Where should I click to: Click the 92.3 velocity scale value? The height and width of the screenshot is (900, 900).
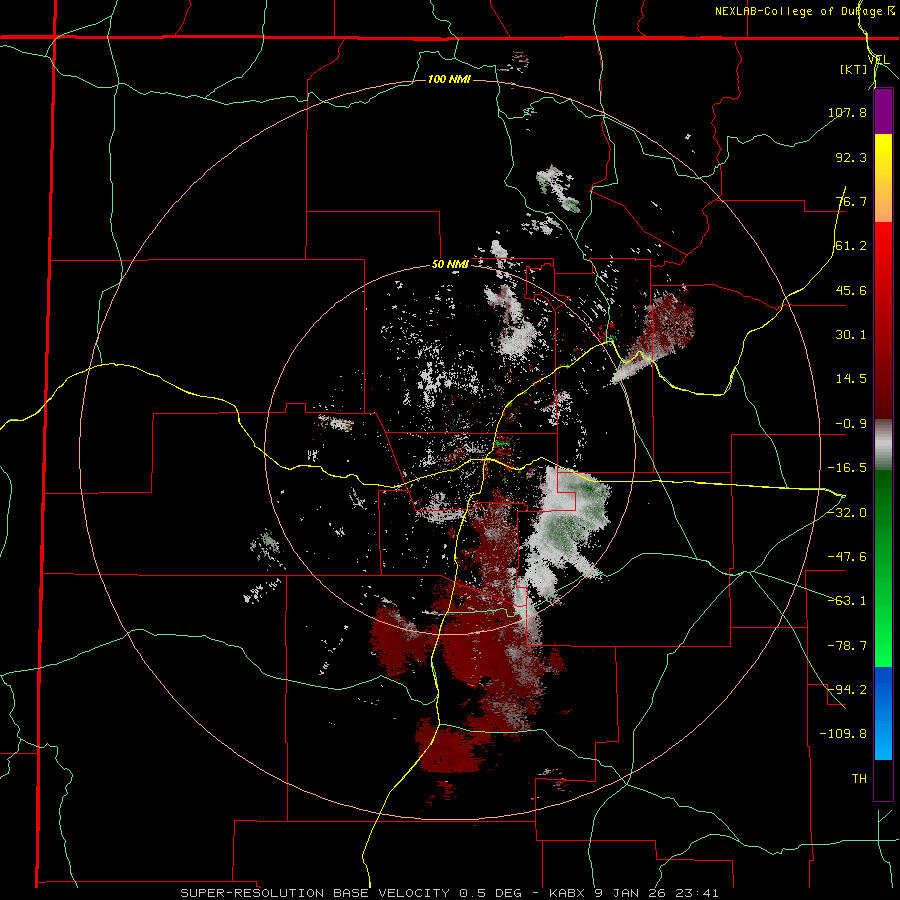[851, 157]
